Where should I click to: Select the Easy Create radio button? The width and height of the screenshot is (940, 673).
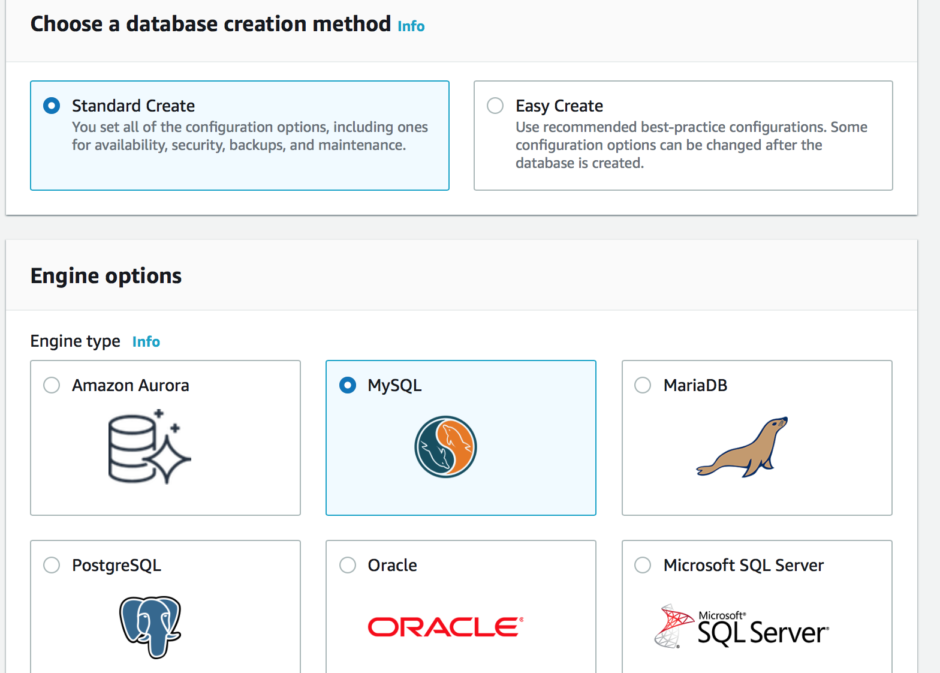pyautogui.click(x=495, y=106)
